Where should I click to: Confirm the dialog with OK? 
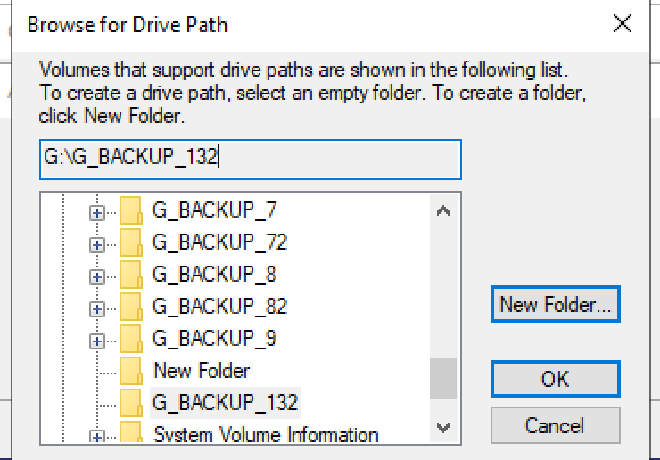click(x=555, y=379)
